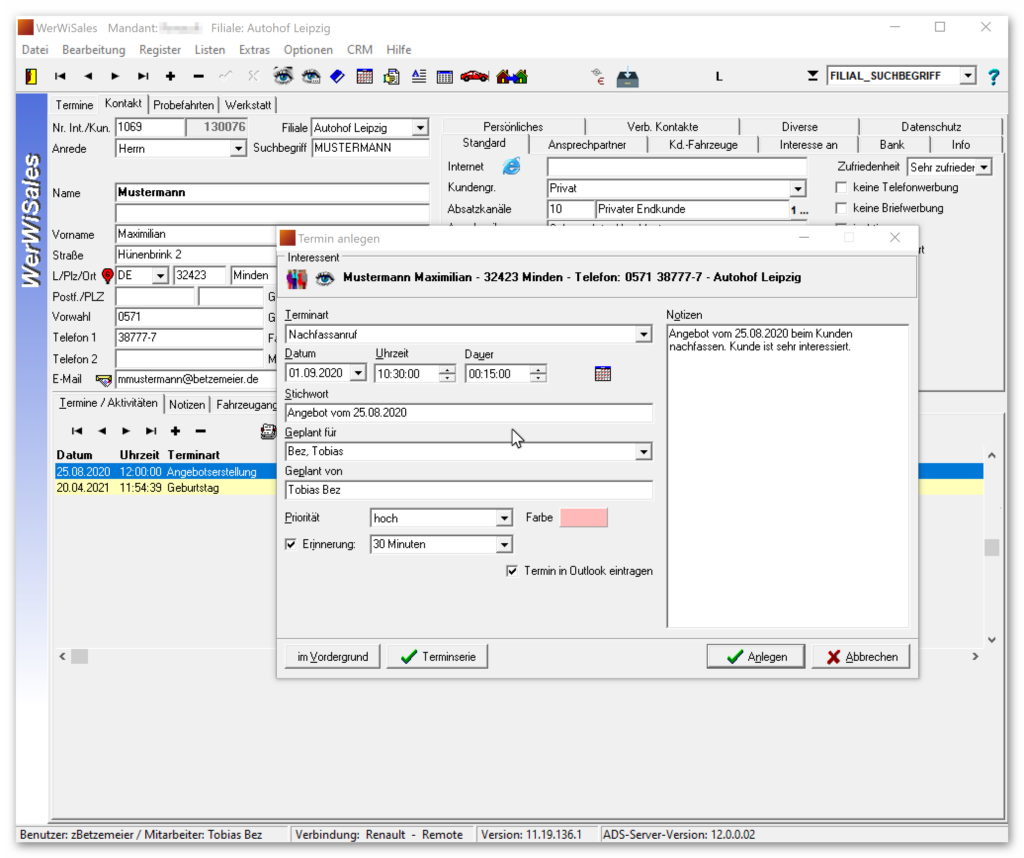Viewport: 1024px width, 858px height.
Task: Switch to the Datenschutz tab
Action: [x=931, y=127]
